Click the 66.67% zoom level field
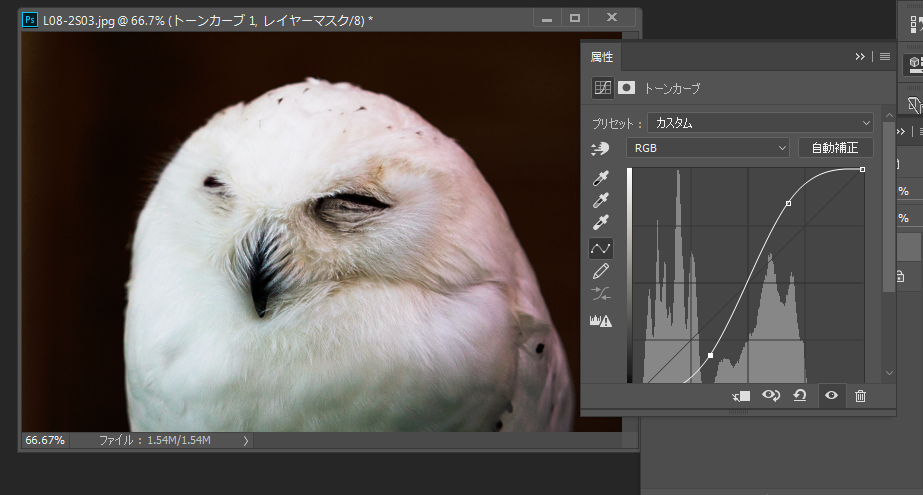The width and height of the screenshot is (923, 495). point(45,440)
